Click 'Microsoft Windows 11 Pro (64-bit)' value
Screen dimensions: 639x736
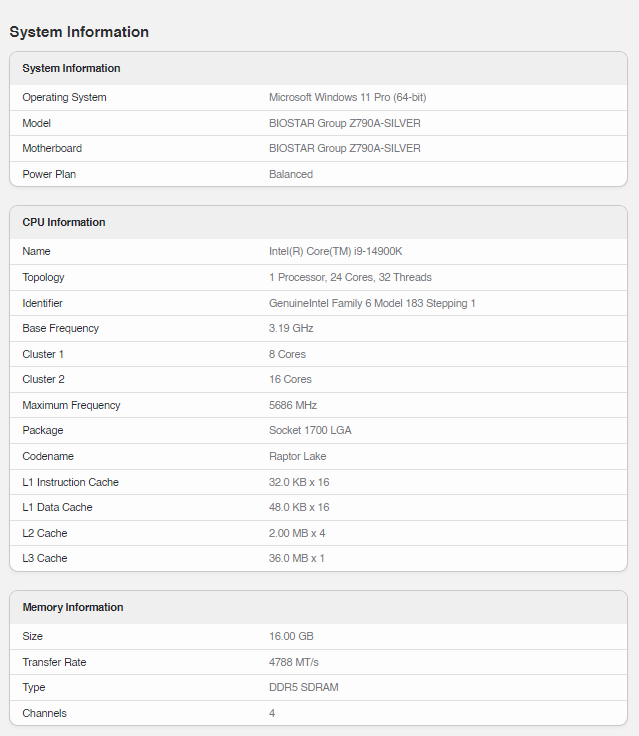pos(347,98)
